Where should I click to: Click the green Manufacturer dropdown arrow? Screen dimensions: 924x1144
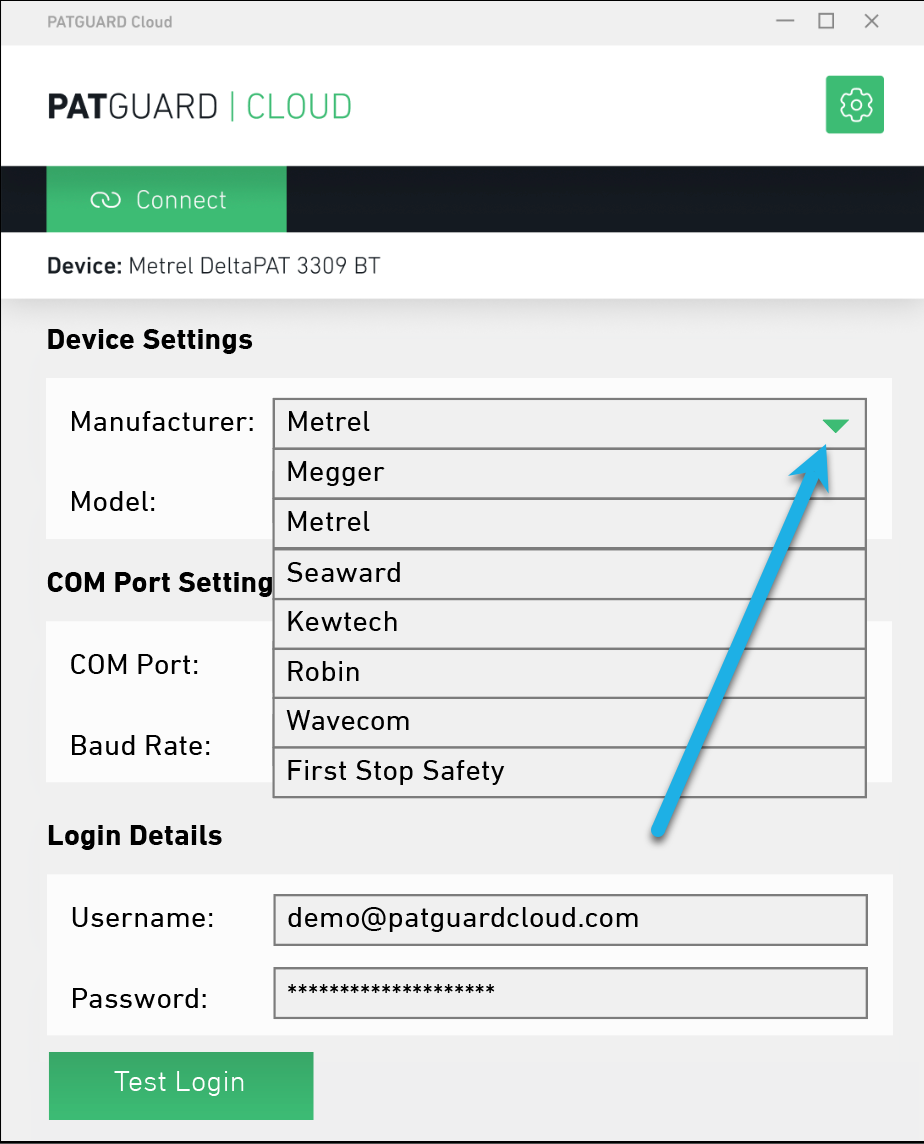(835, 425)
